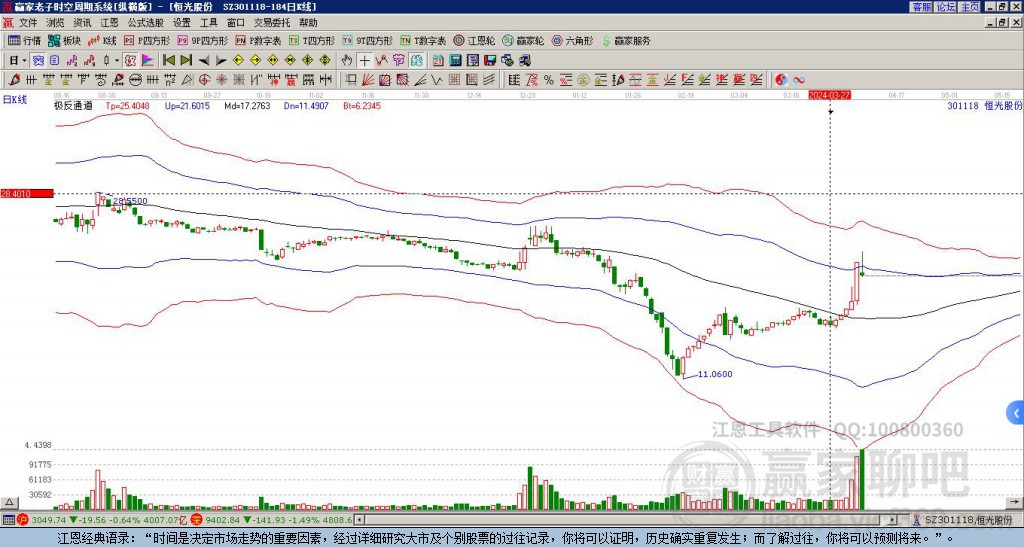
Task: Select the hand pan tool
Action: point(347,61)
